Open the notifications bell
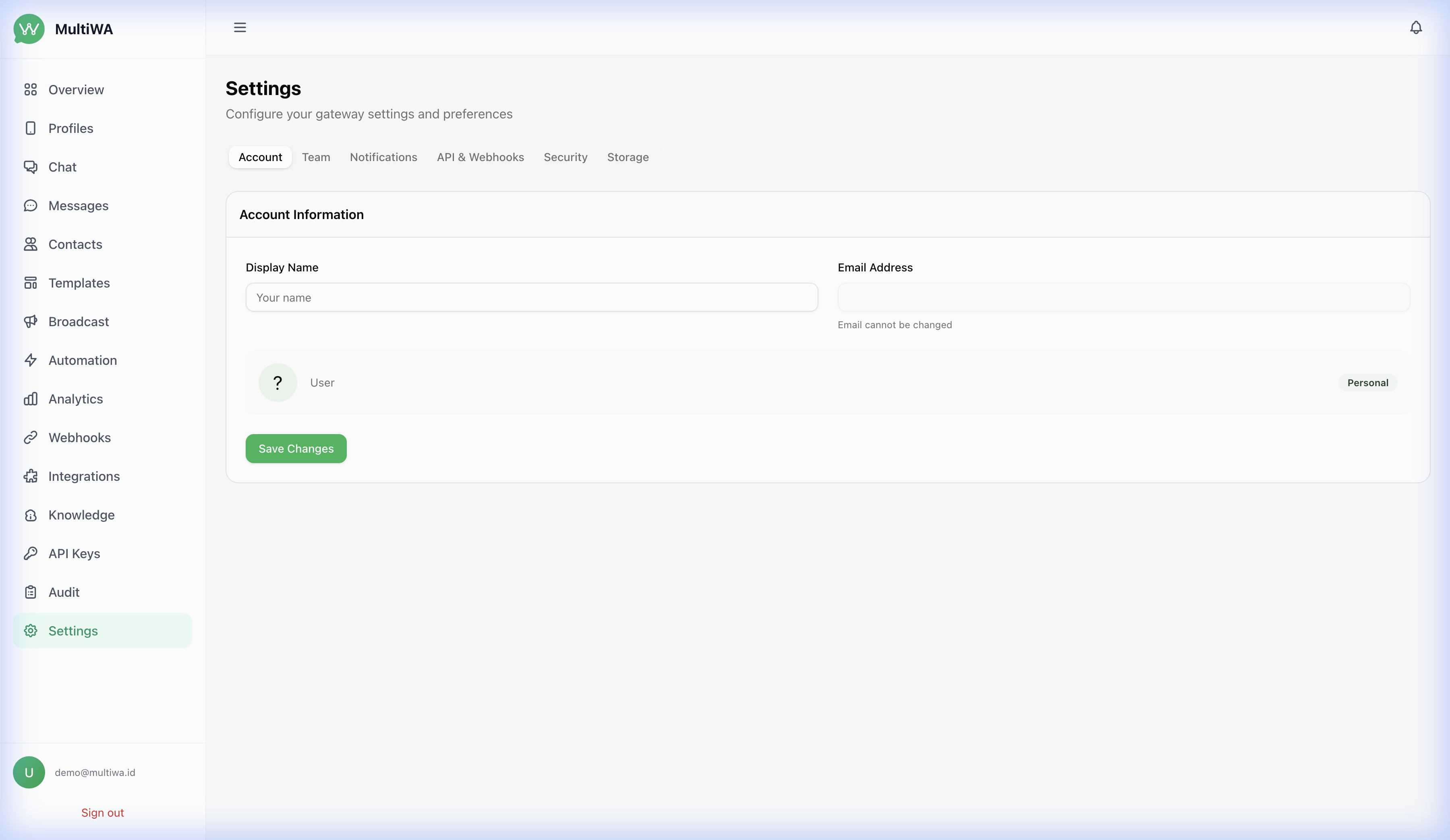 tap(1416, 27)
